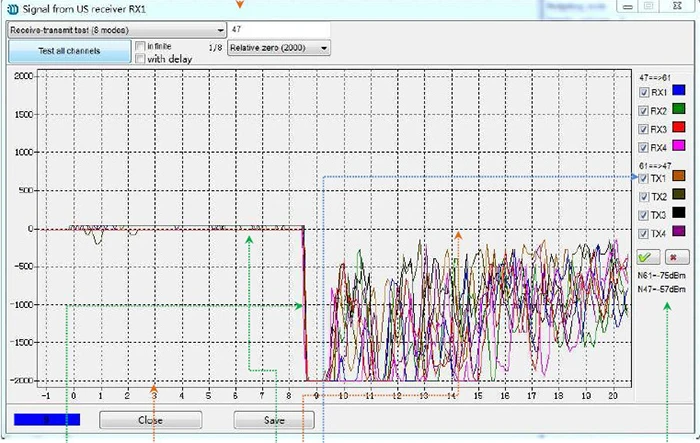Screen dimensions: 700x443
Task: Enable the 'in finite' checkbox
Action: (140, 46)
